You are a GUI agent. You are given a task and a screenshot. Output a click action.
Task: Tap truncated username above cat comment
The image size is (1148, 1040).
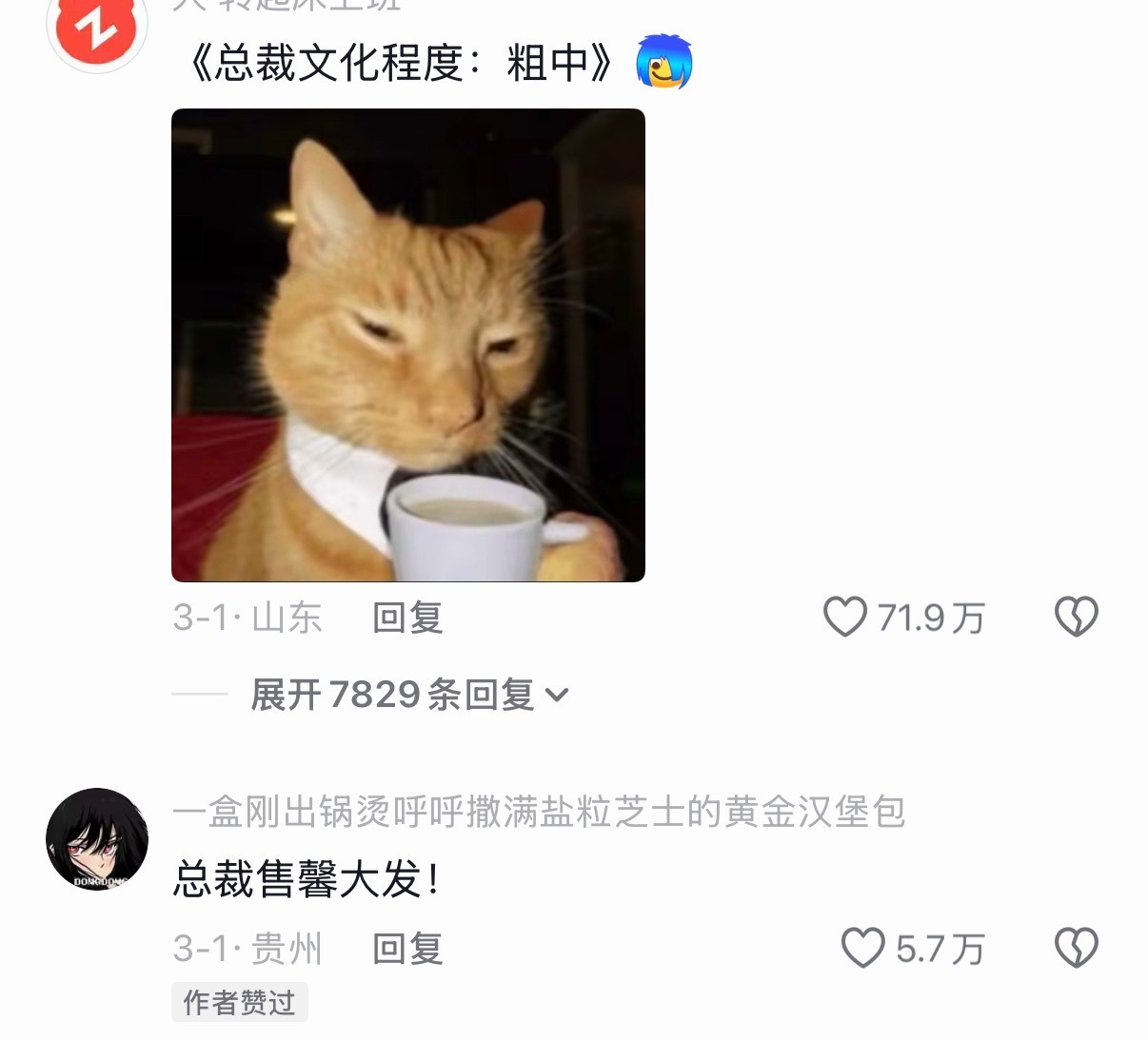point(287,6)
